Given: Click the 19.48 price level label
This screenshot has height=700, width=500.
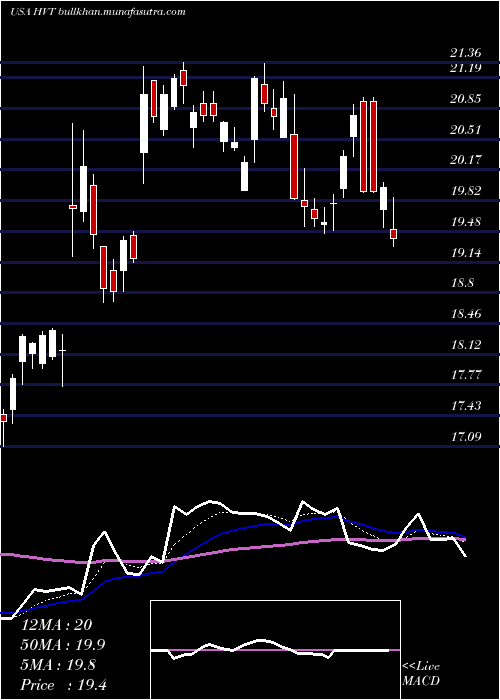Looking at the screenshot, I should pyautogui.click(x=466, y=222).
